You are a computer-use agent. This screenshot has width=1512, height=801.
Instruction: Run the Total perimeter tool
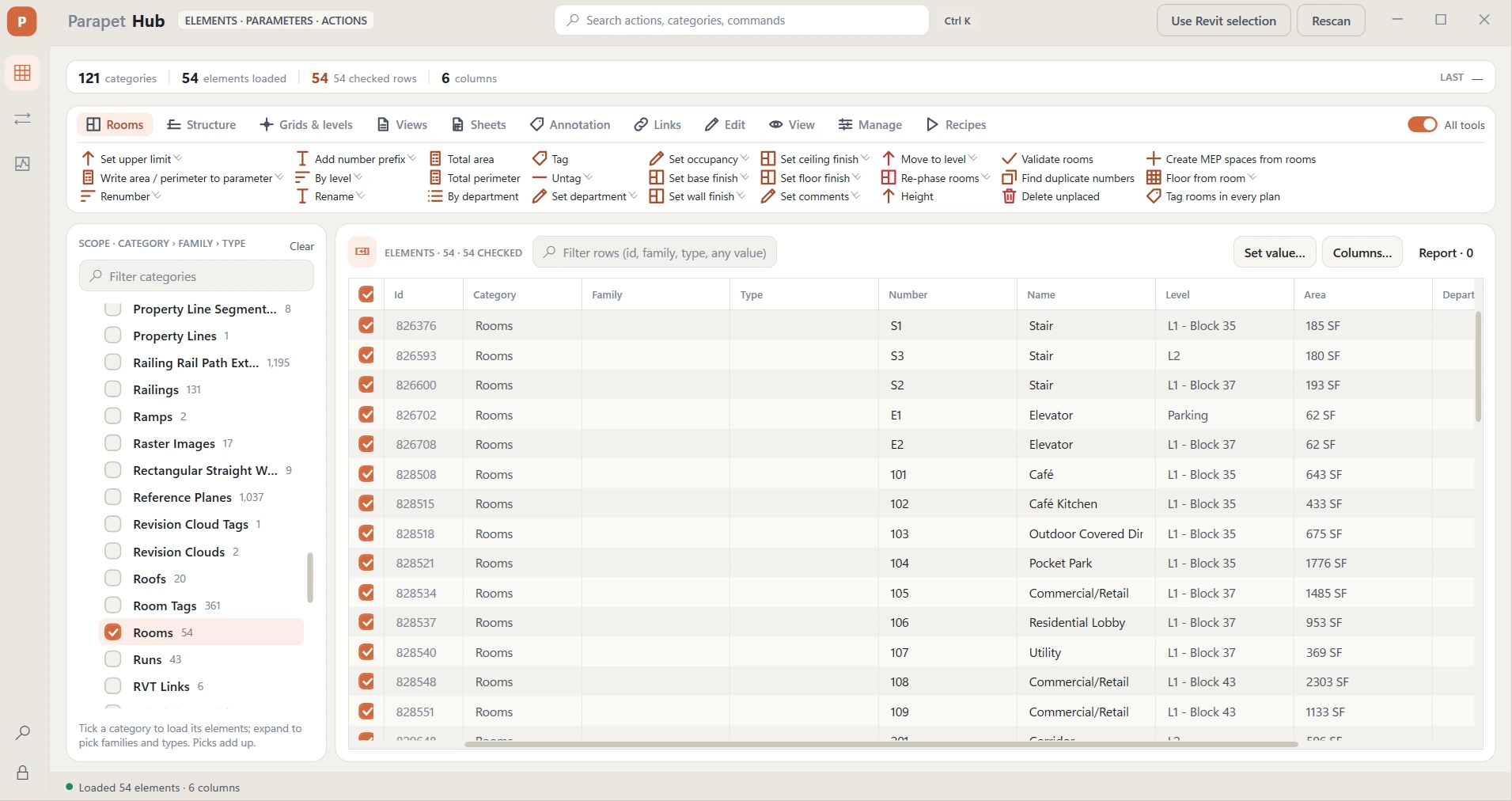475,178
